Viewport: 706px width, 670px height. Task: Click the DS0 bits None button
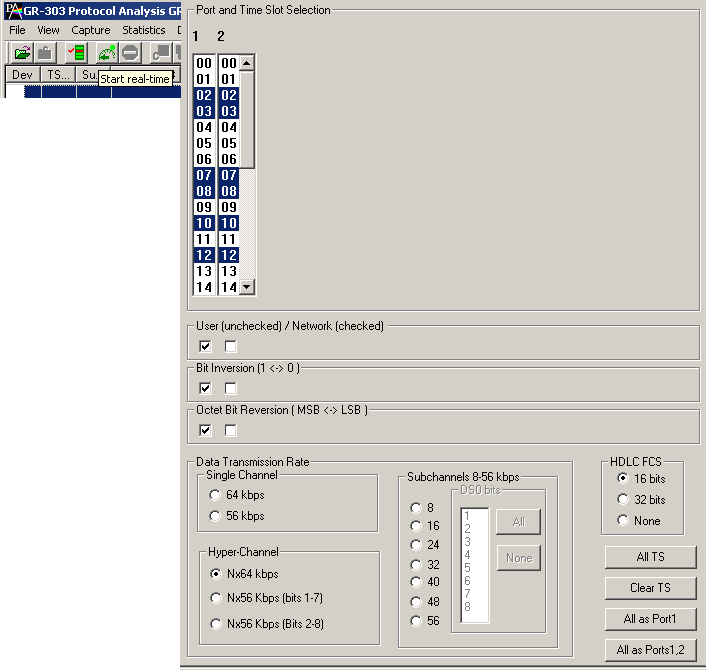tap(519, 558)
